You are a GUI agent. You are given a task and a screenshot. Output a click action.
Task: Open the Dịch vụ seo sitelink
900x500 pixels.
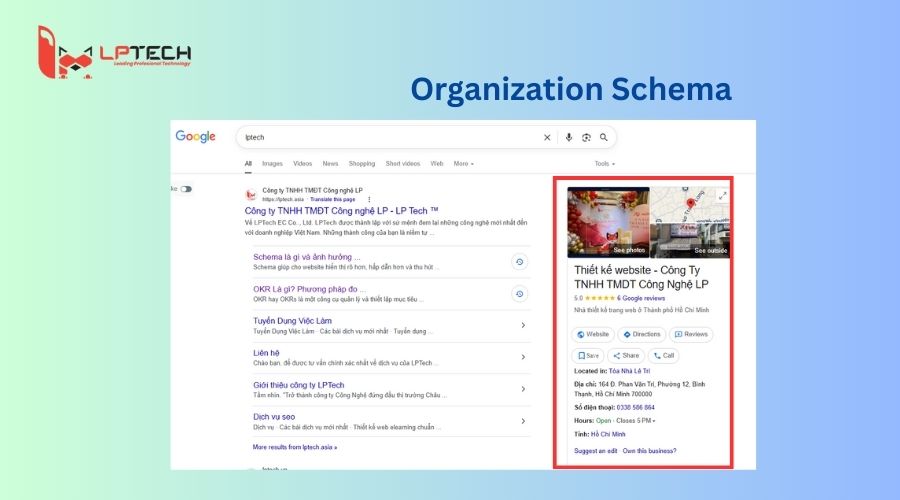[x=274, y=417]
